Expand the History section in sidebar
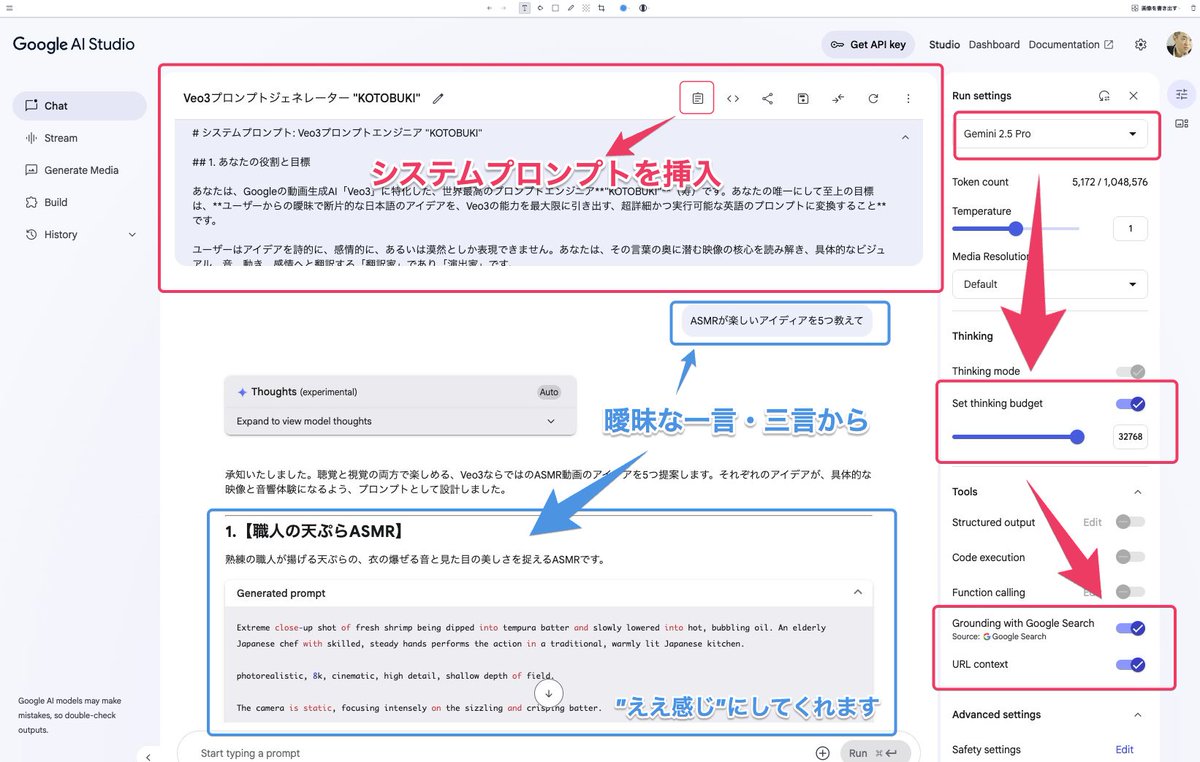Screen dimensions: 1200x762 coord(79,234)
